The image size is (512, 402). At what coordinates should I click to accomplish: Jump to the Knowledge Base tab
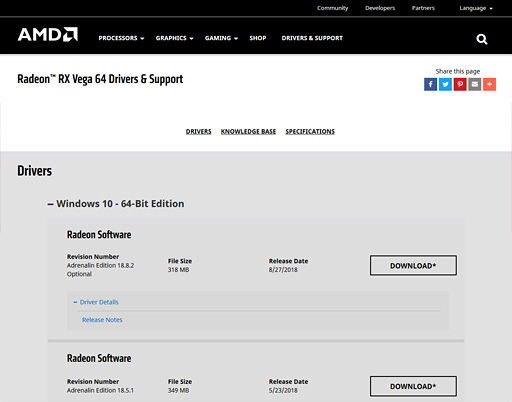pyautogui.click(x=248, y=132)
